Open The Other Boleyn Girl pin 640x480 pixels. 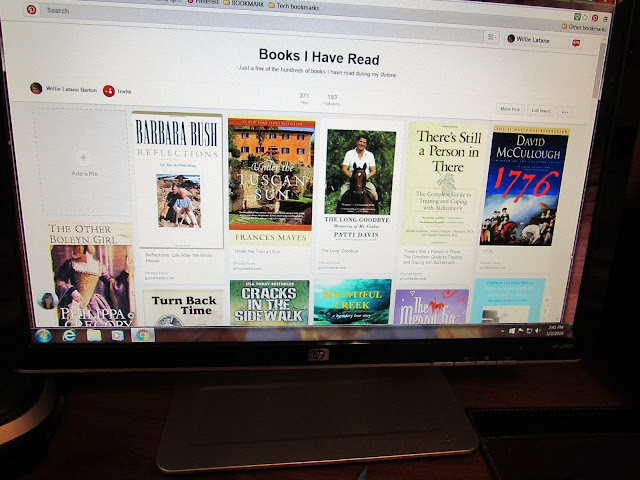(x=91, y=274)
